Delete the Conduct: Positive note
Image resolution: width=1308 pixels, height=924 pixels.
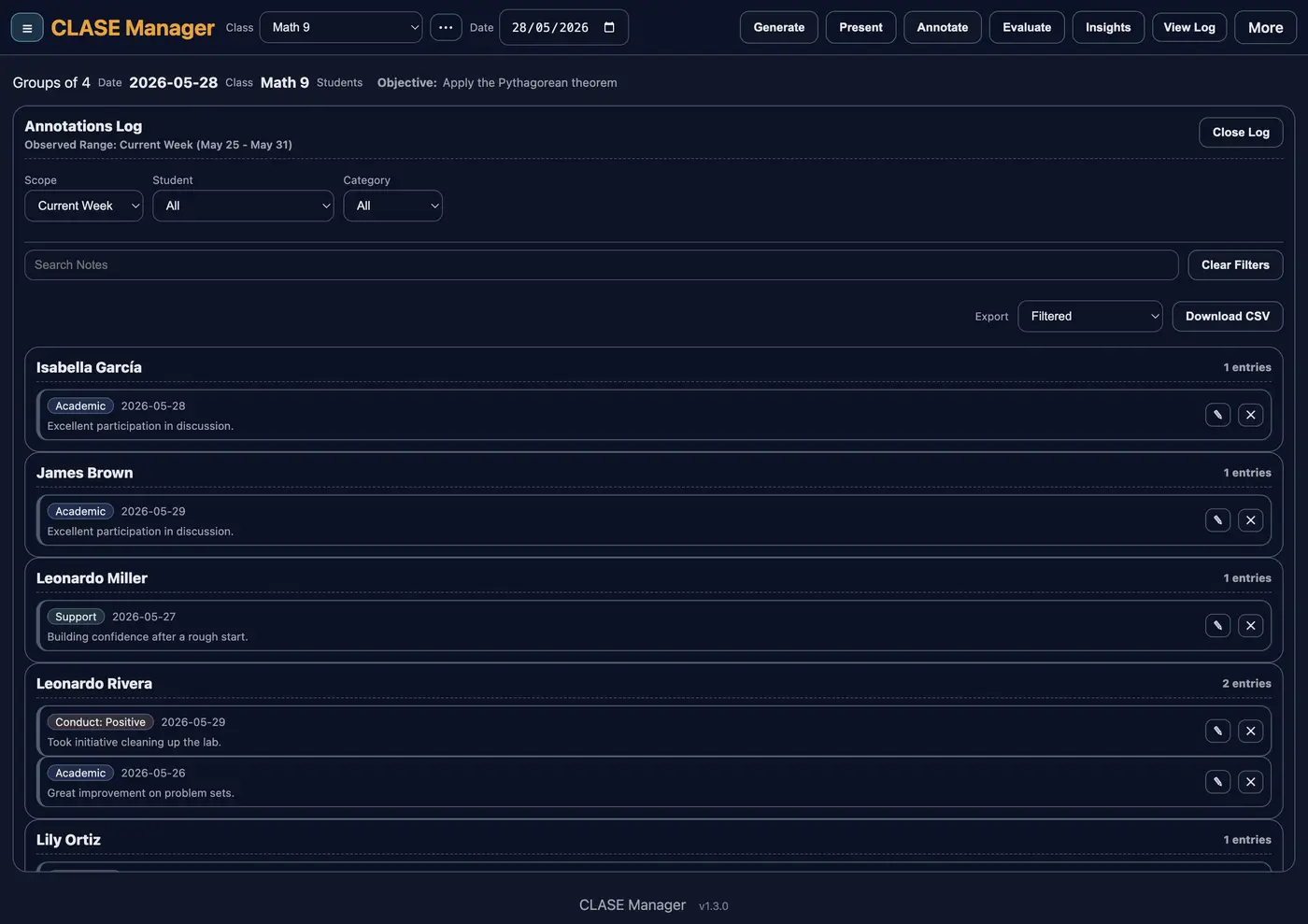[1250, 732]
